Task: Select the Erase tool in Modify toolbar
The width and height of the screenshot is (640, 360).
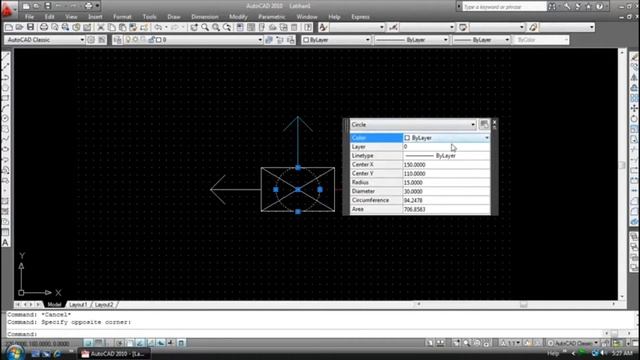Action: (634, 56)
